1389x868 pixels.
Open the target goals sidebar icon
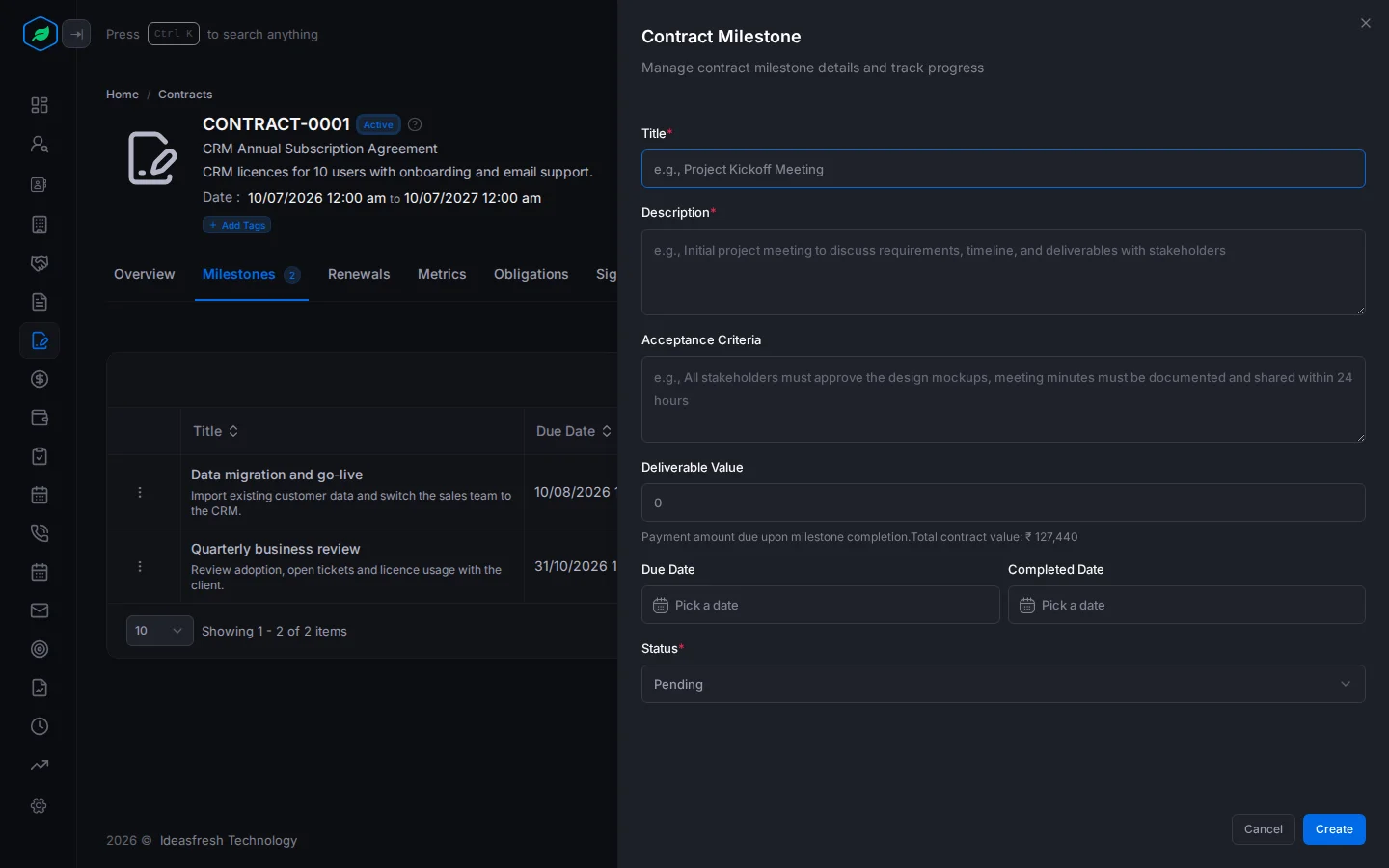(x=40, y=649)
